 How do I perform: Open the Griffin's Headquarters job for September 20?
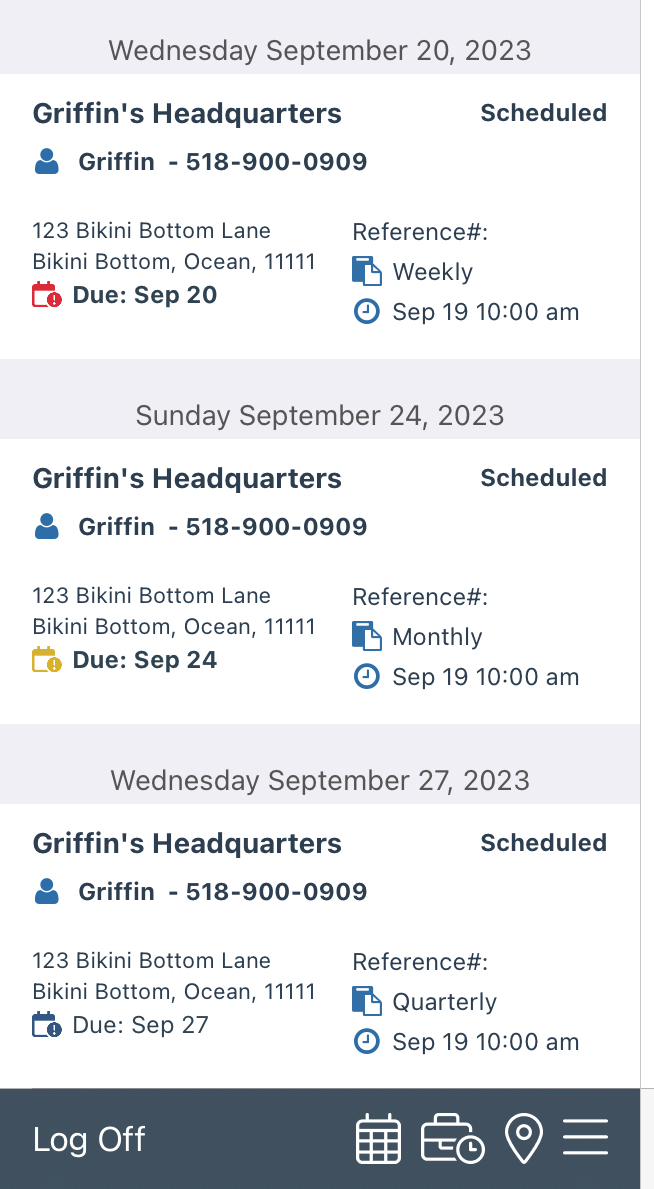point(187,114)
